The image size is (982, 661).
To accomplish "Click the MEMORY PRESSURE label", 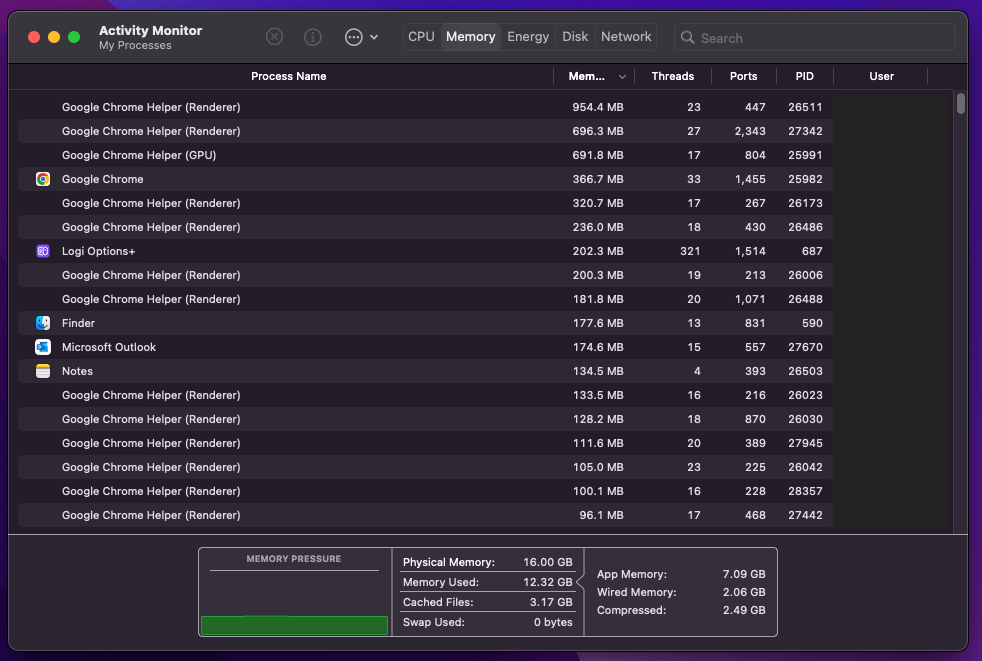I will point(294,559).
